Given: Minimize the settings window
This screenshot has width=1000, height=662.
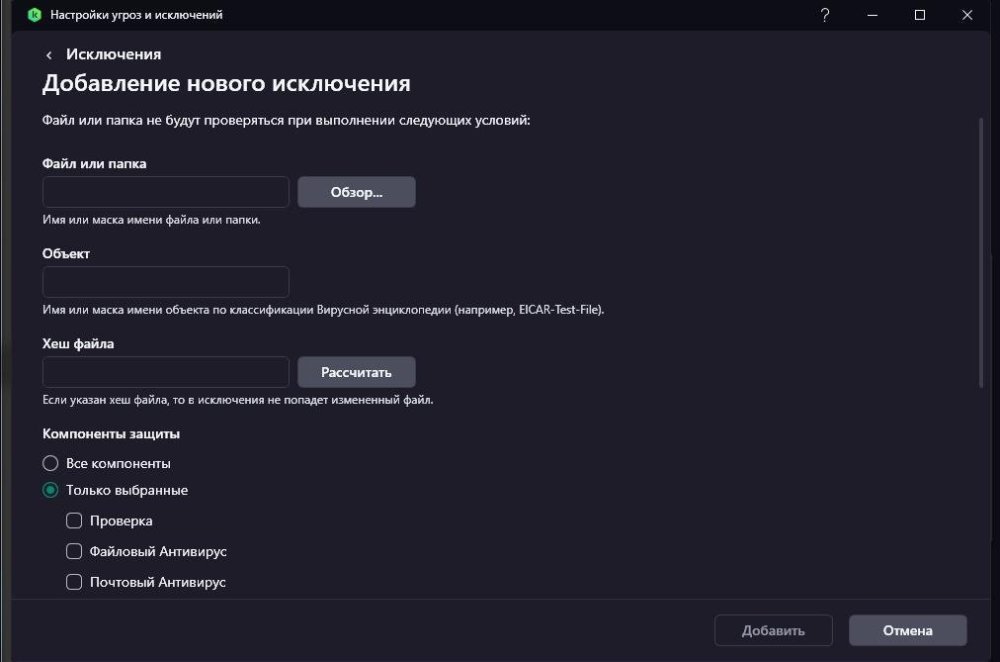Looking at the screenshot, I should point(872,15).
